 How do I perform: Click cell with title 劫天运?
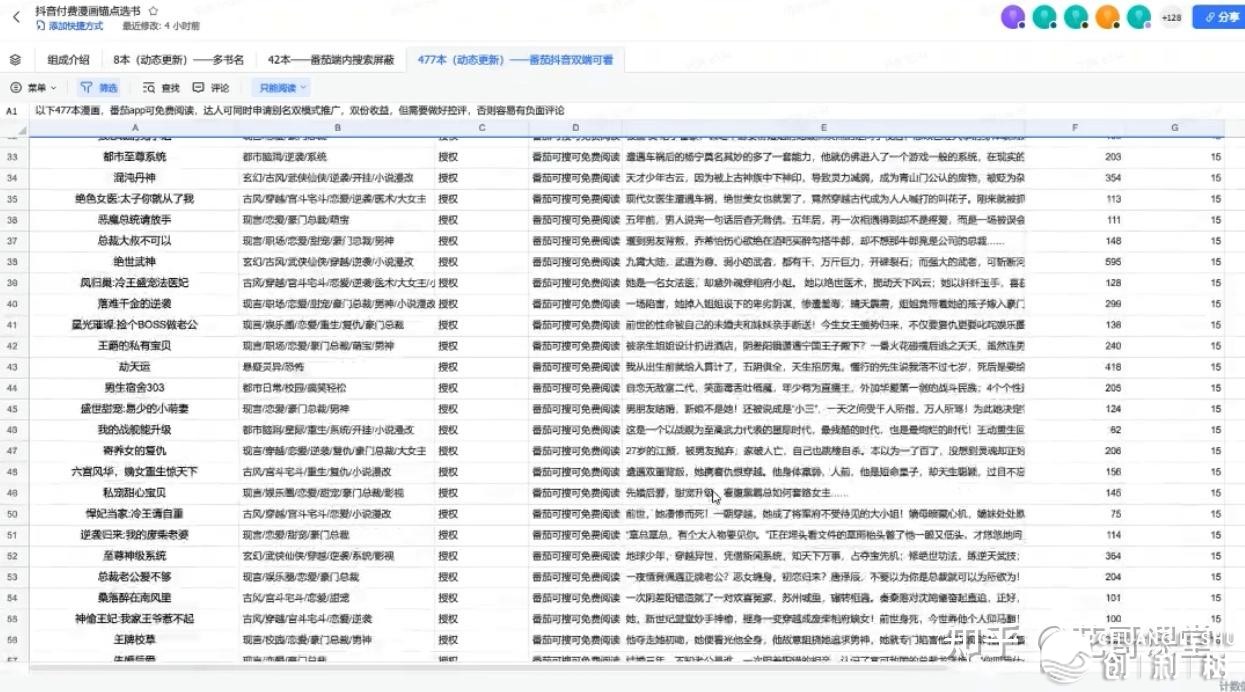pos(133,367)
